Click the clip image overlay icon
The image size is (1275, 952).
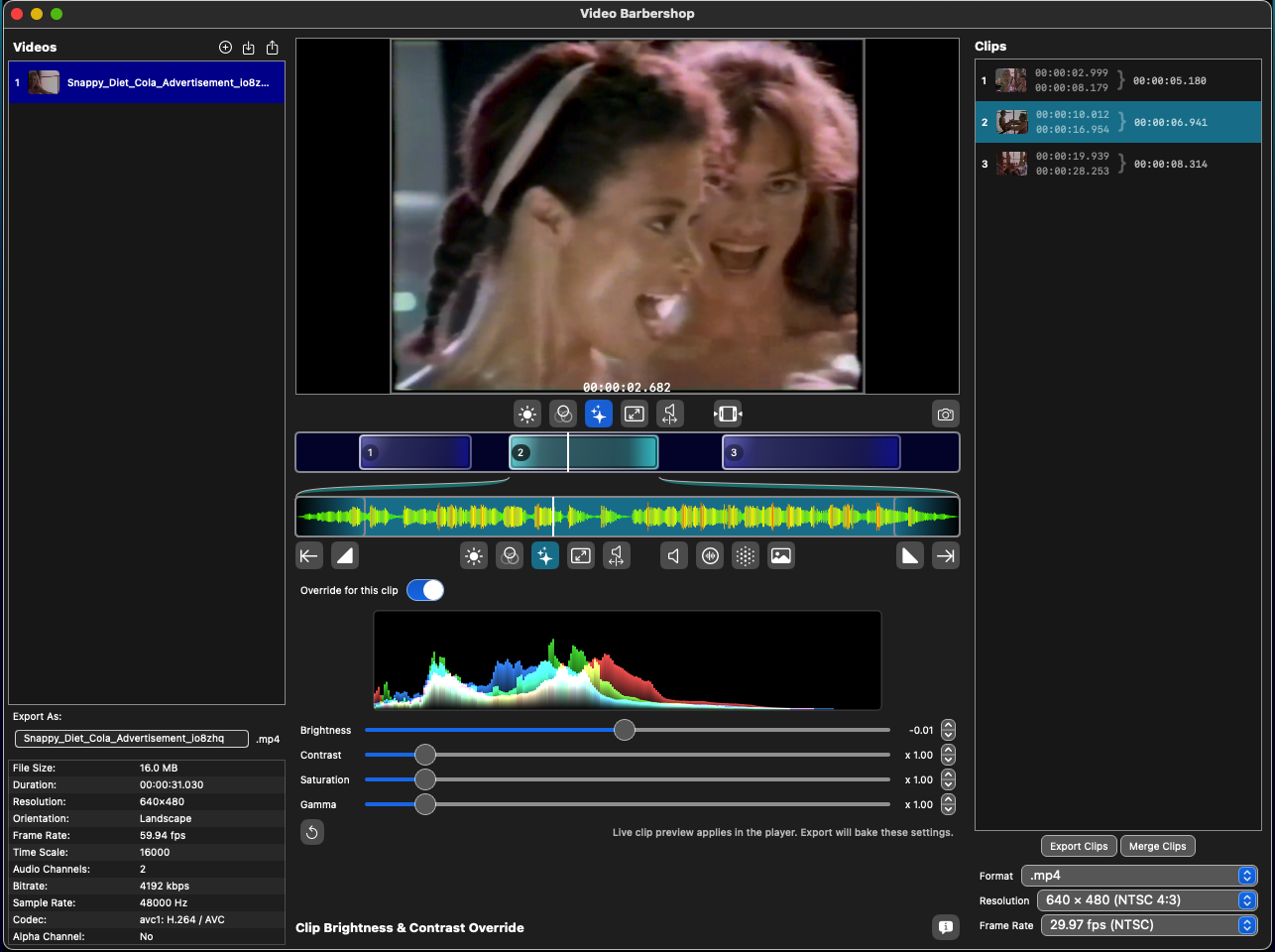tap(781, 556)
